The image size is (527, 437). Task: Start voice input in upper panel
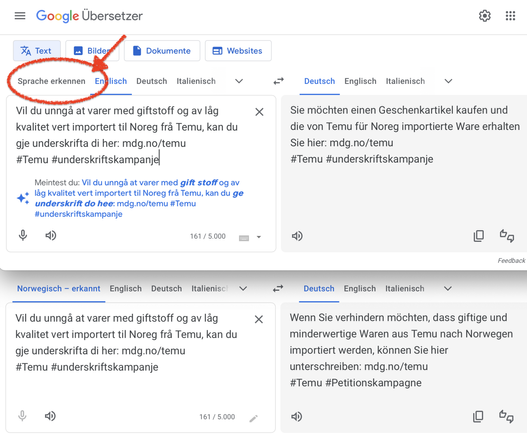click(x=23, y=235)
